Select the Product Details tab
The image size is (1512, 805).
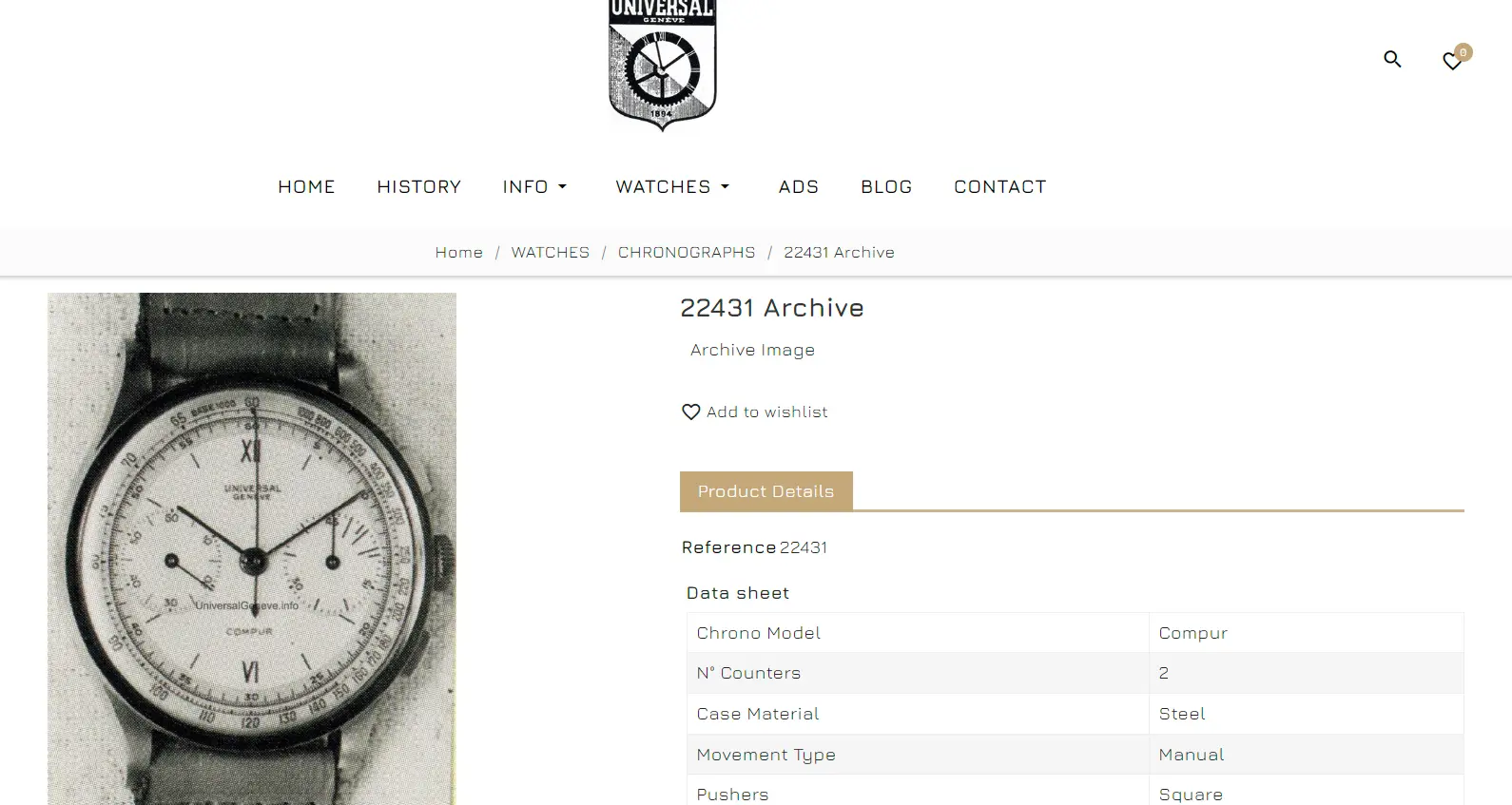click(x=766, y=491)
